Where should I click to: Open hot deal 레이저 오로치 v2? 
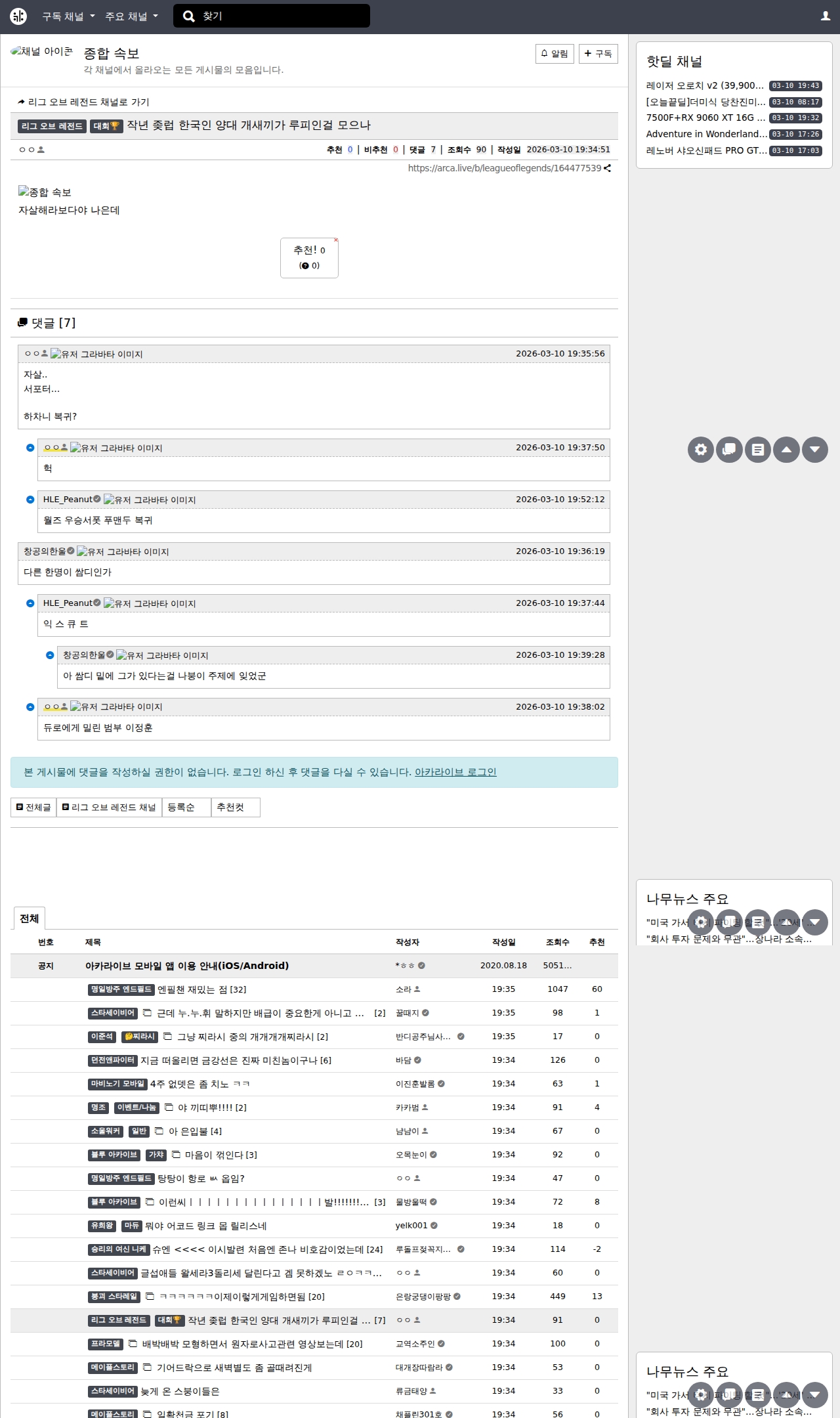(705, 85)
